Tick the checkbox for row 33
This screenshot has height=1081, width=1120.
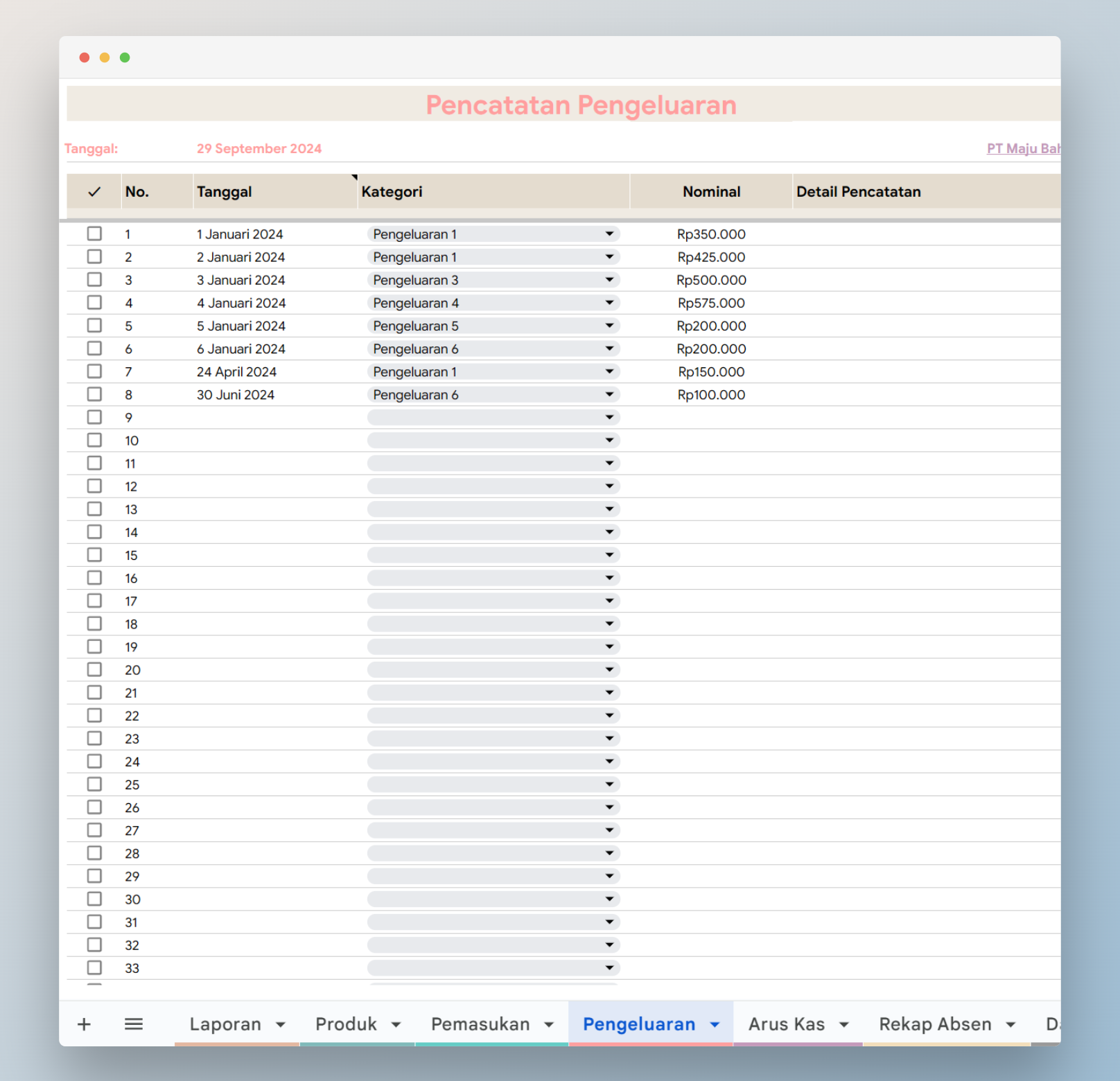tap(94, 967)
